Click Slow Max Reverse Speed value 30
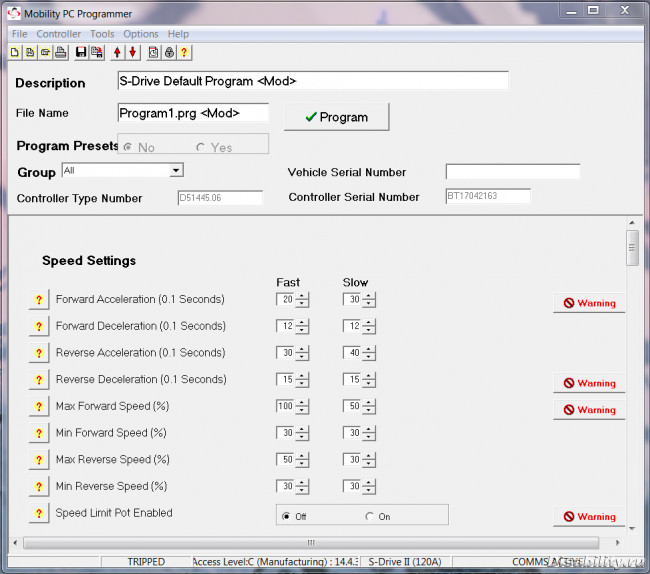 pos(352,459)
